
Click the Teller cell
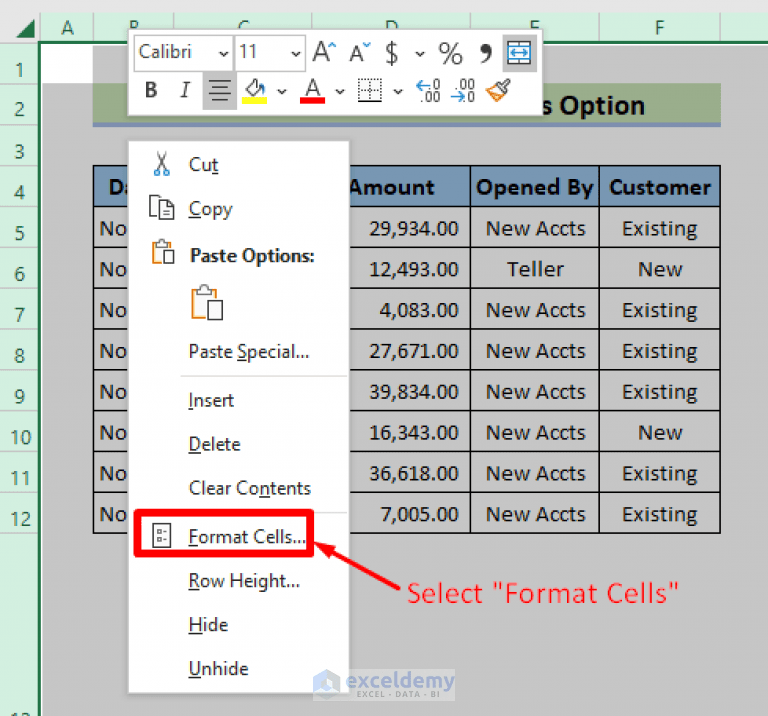(x=535, y=269)
